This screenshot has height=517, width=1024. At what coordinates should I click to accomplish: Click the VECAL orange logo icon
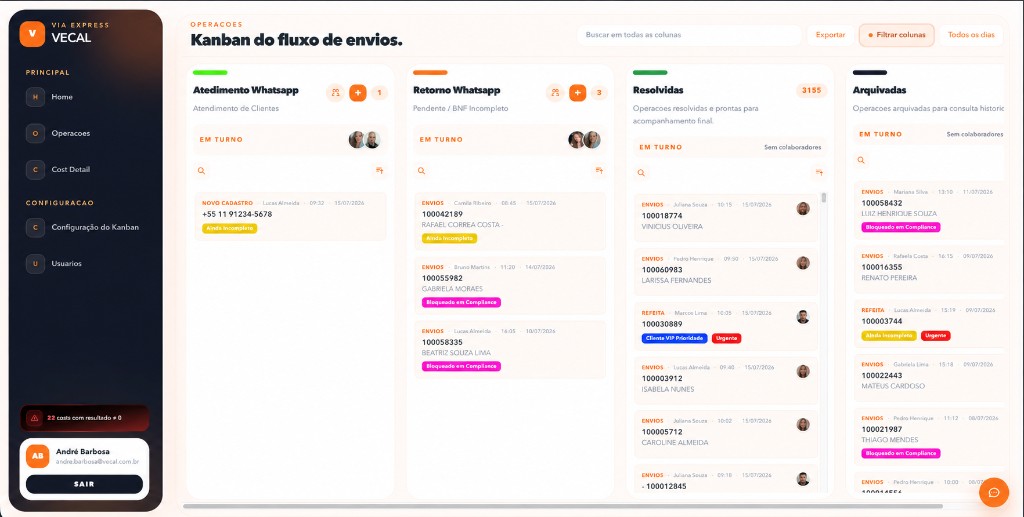click(32, 33)
